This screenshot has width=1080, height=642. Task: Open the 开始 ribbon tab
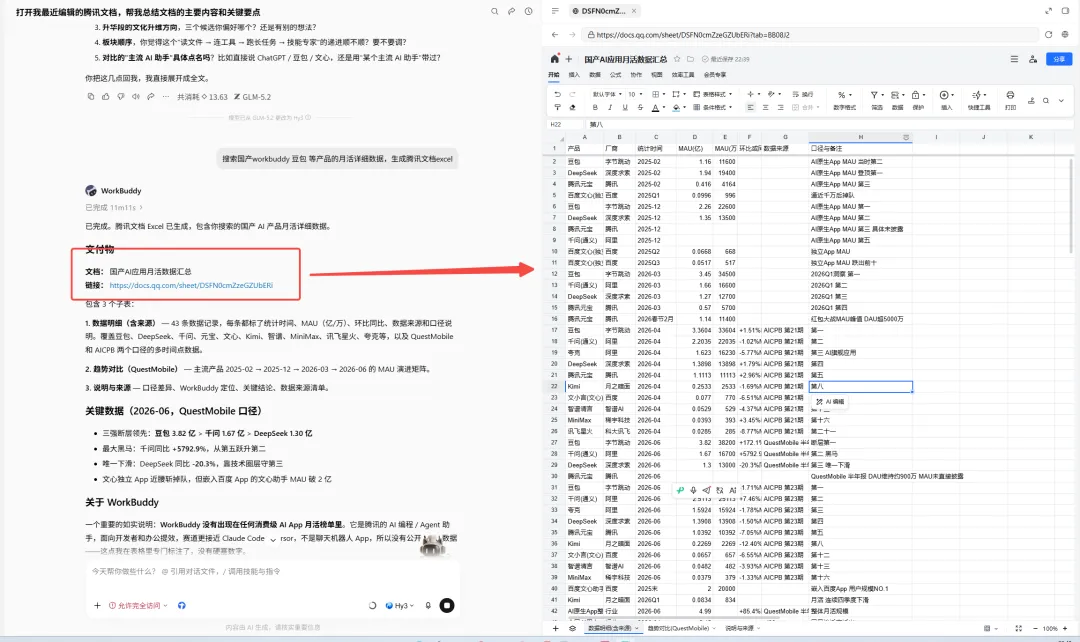(x=554, y=74)
